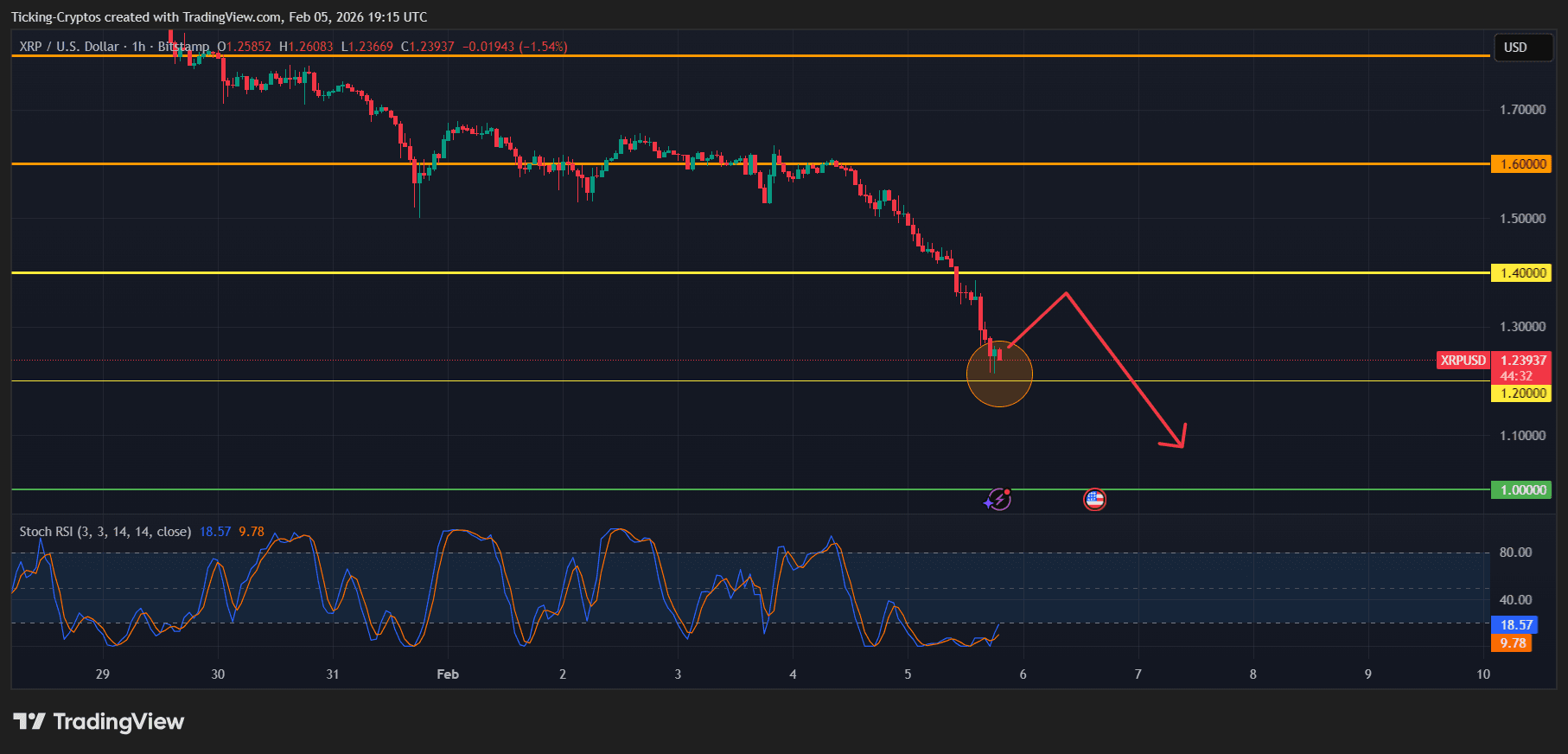
Task: Select the green horizontal line at 1.00000
Action: (x=519, y=489)
